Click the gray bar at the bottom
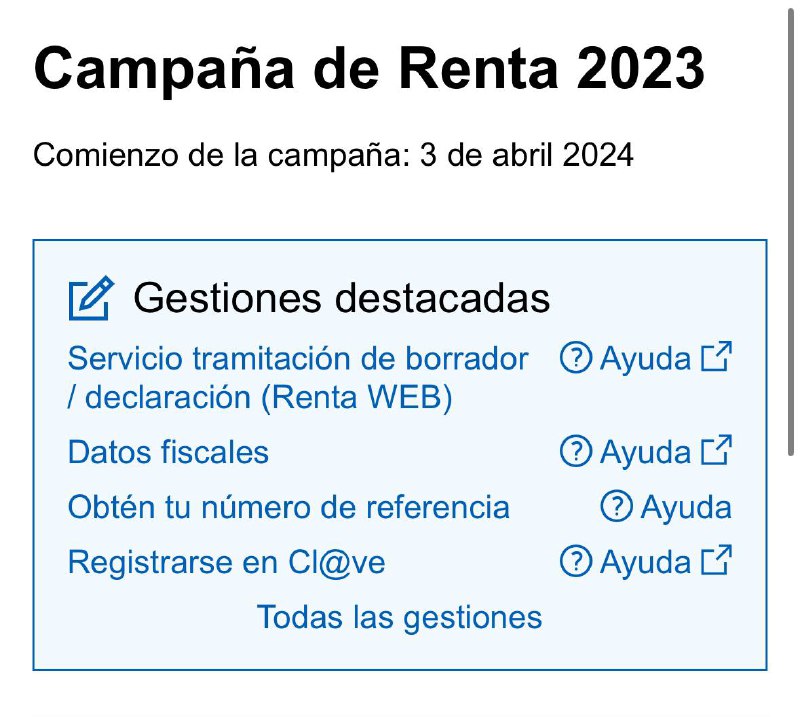The image size is (800, 717). pos(400,712)
